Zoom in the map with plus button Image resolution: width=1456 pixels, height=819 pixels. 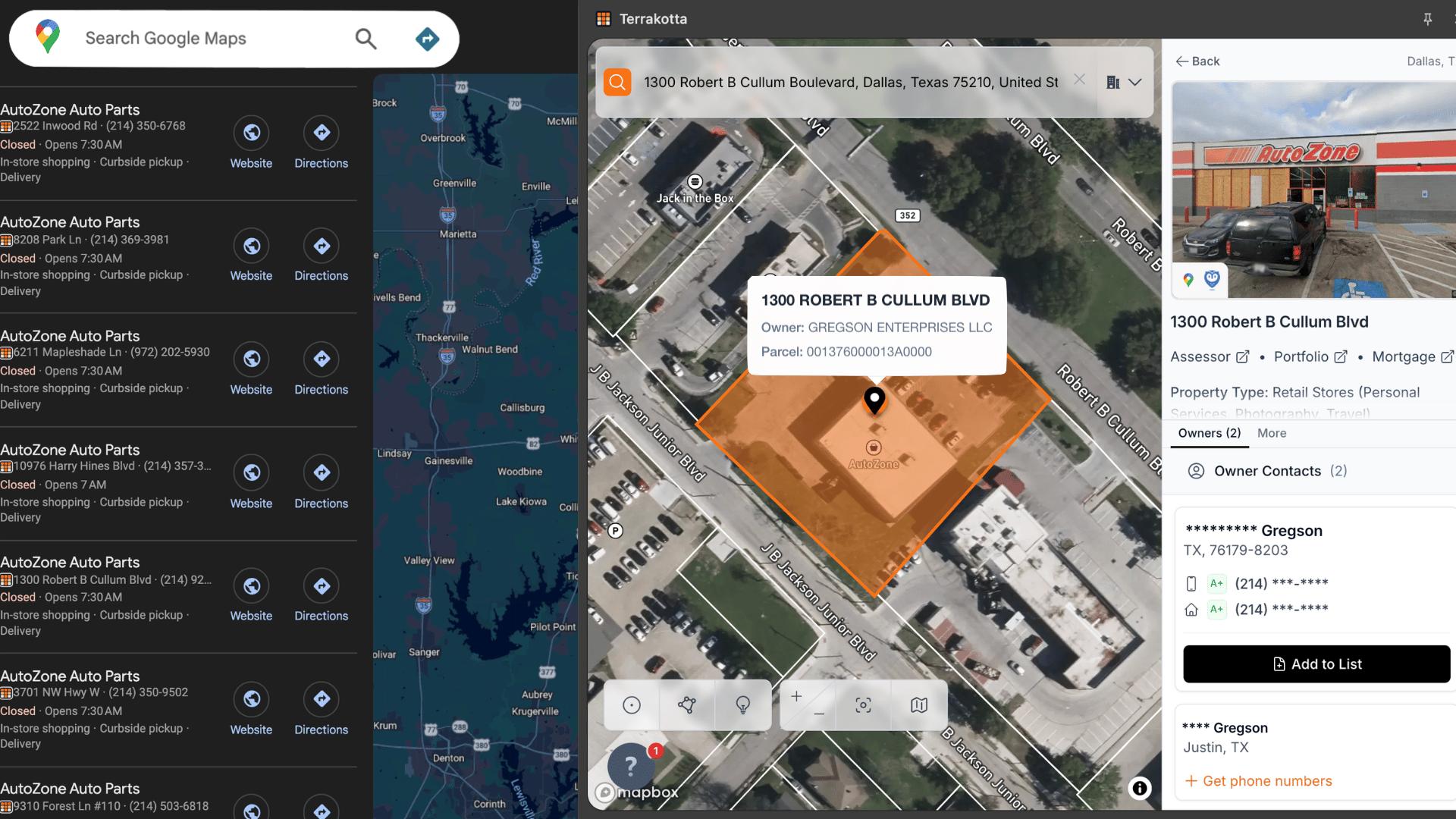pyautogui.click(x=796, y=696)
